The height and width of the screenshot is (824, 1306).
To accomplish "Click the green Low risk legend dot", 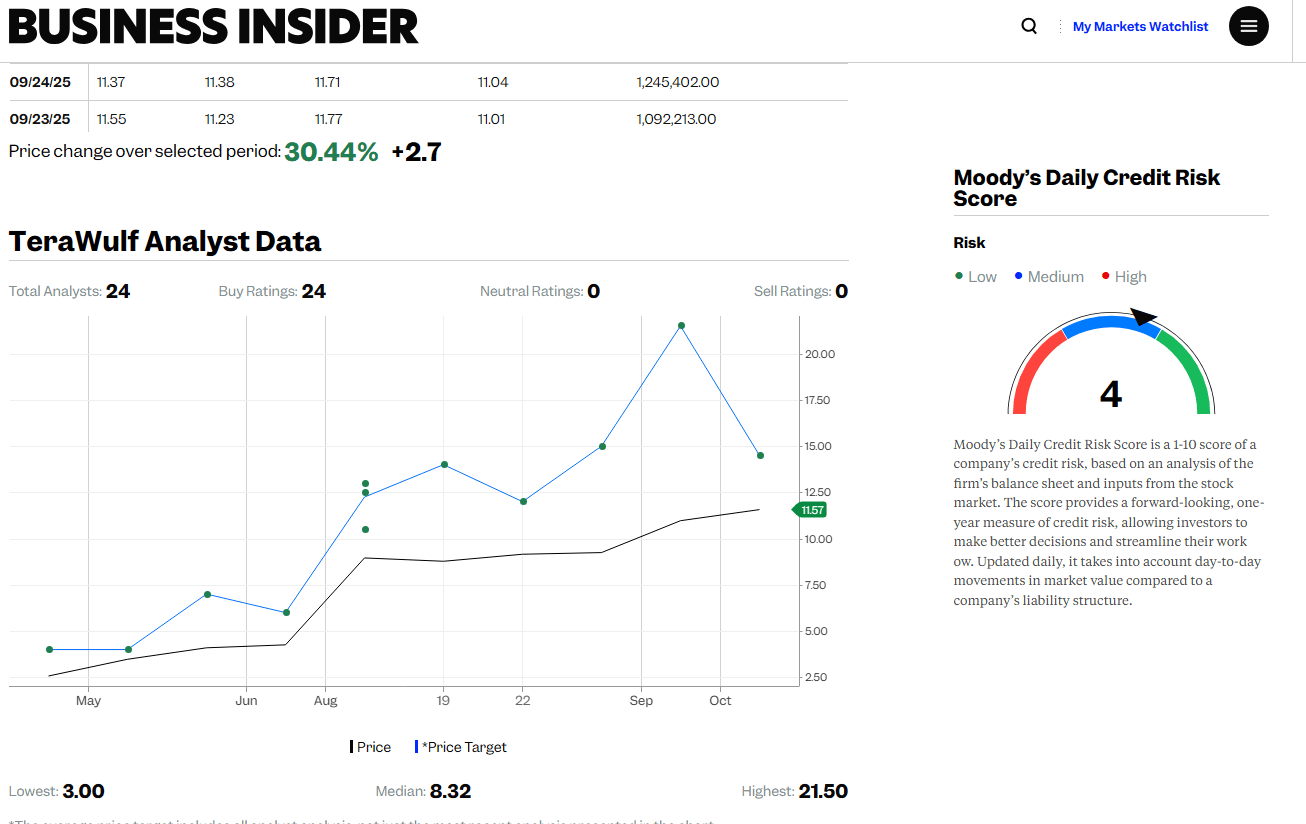I will (x=959, y=276).
